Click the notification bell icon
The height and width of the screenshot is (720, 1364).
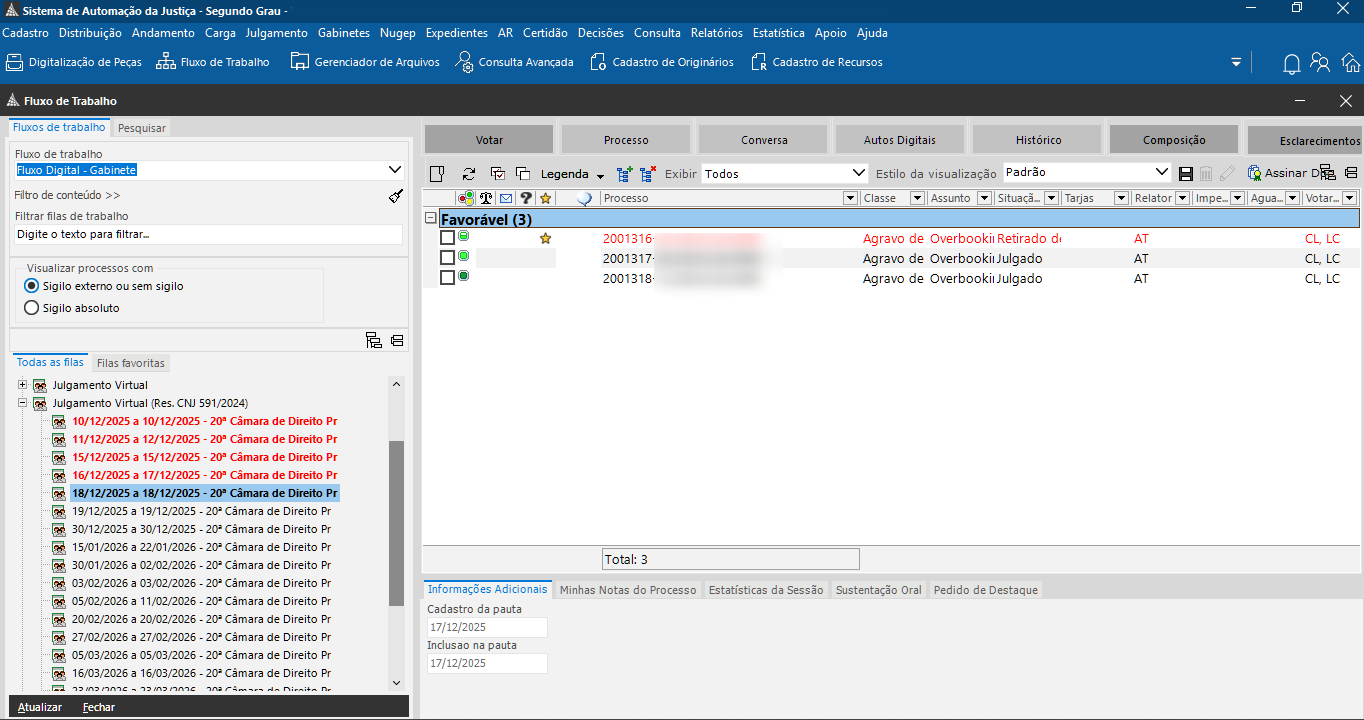click(x=1291, y=63)
